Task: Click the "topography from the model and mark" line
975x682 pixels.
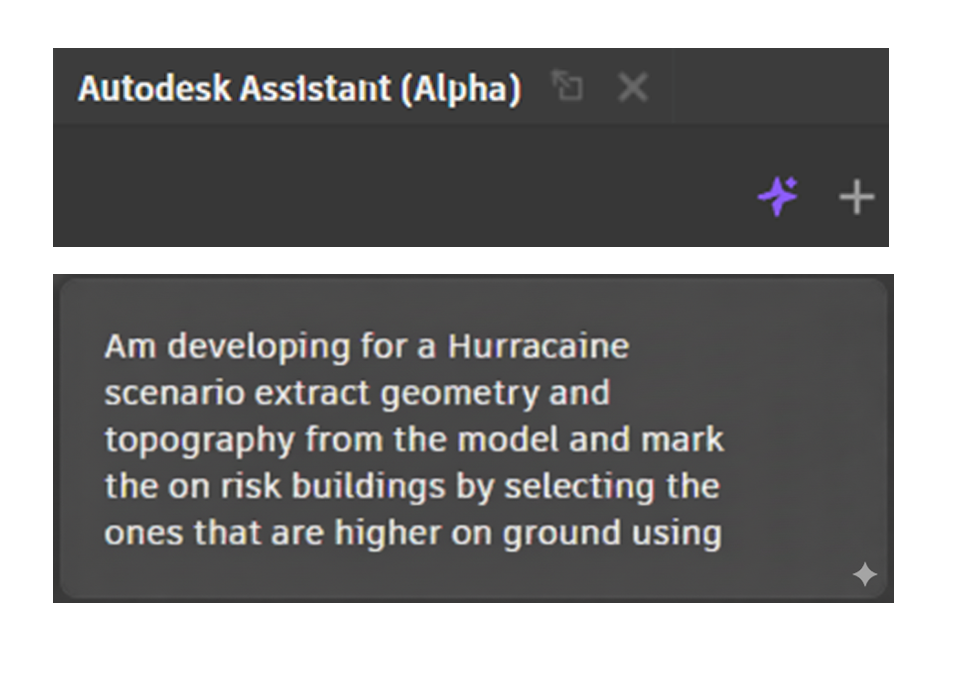Action: [x=413, y=439]
